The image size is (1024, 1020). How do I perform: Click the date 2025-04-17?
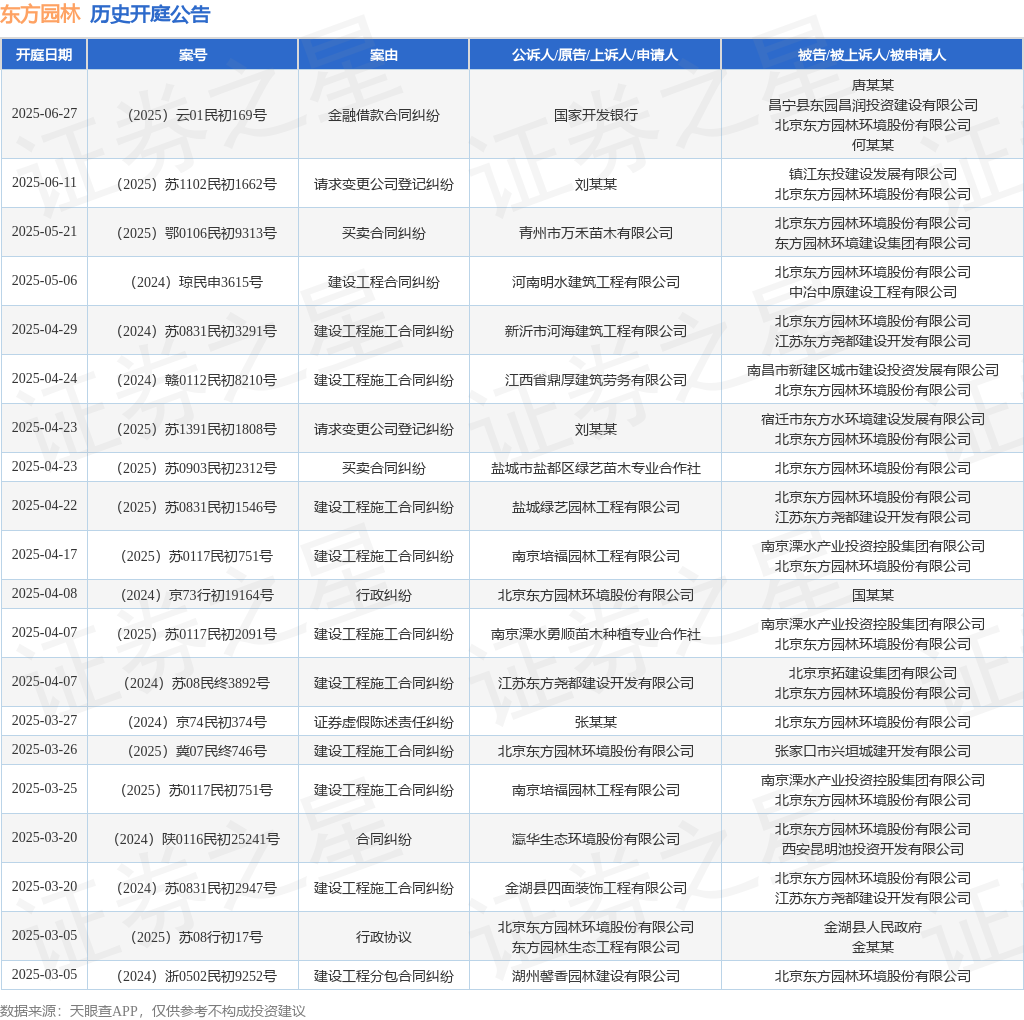(44, 555)
